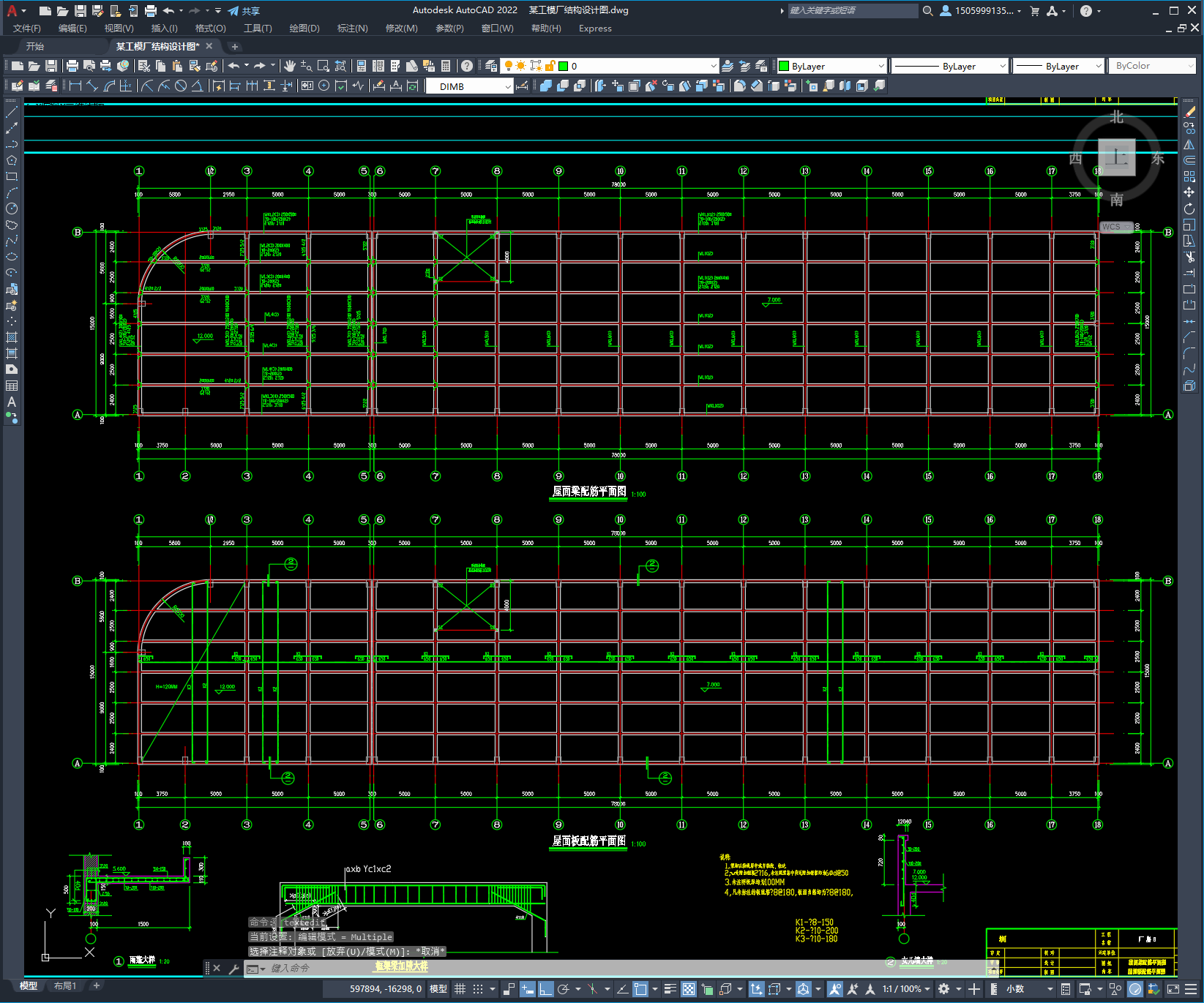1204x1003 pixels.
Task: Toggle hardware acceleration circle icon
Action: (1135, 989)
